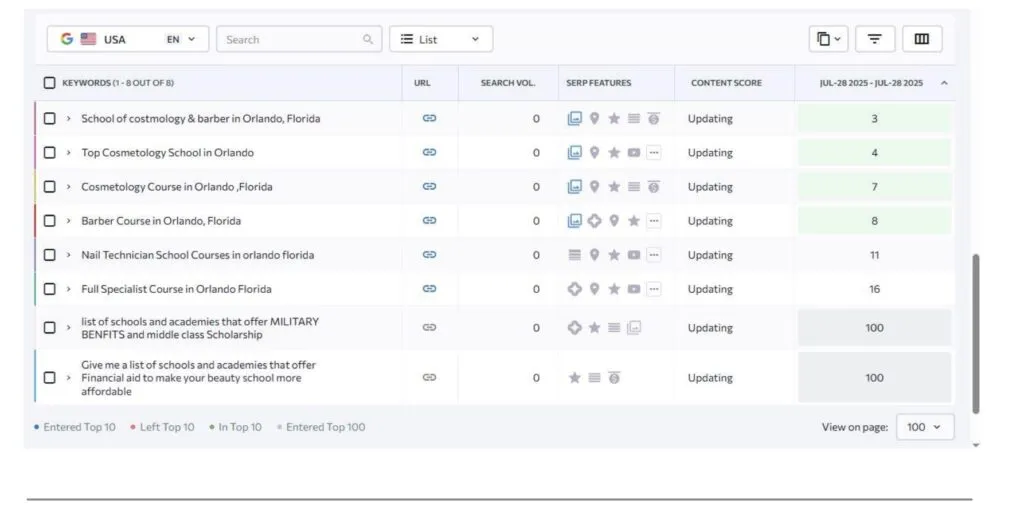The width and height of the screenshot is (1024, 518).
Task: Open URL link for Barber Course row
Action: [429, 220]
